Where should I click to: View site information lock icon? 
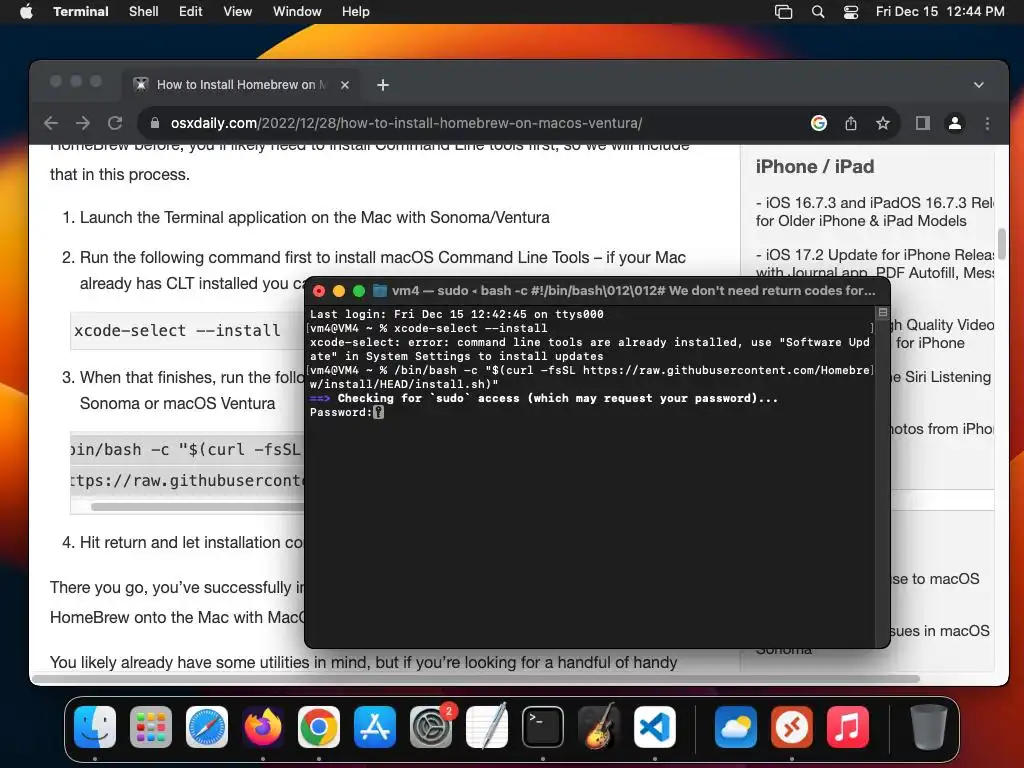(155, 123)
